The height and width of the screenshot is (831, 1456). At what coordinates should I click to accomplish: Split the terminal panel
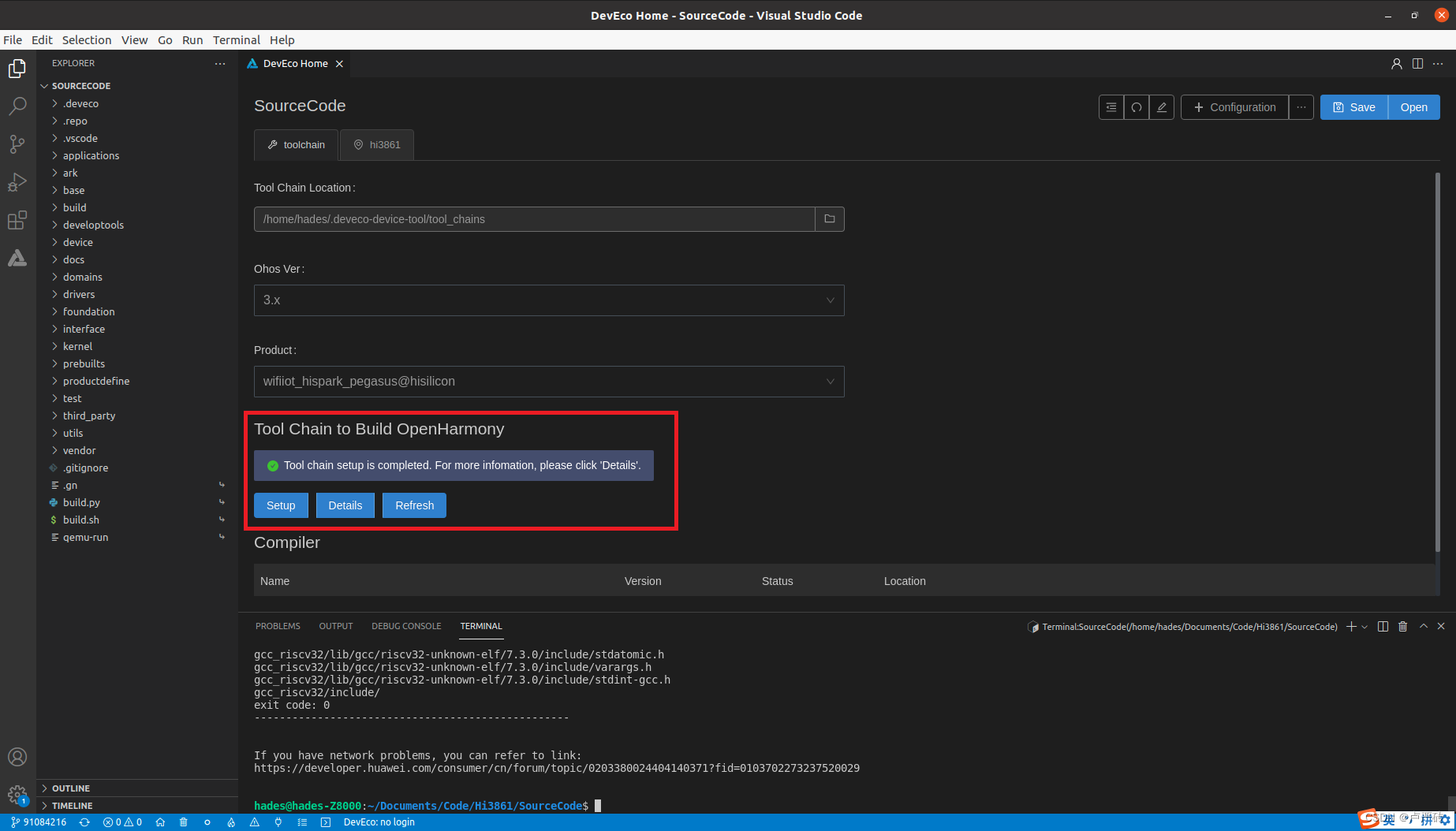[x=1383, y=626]
